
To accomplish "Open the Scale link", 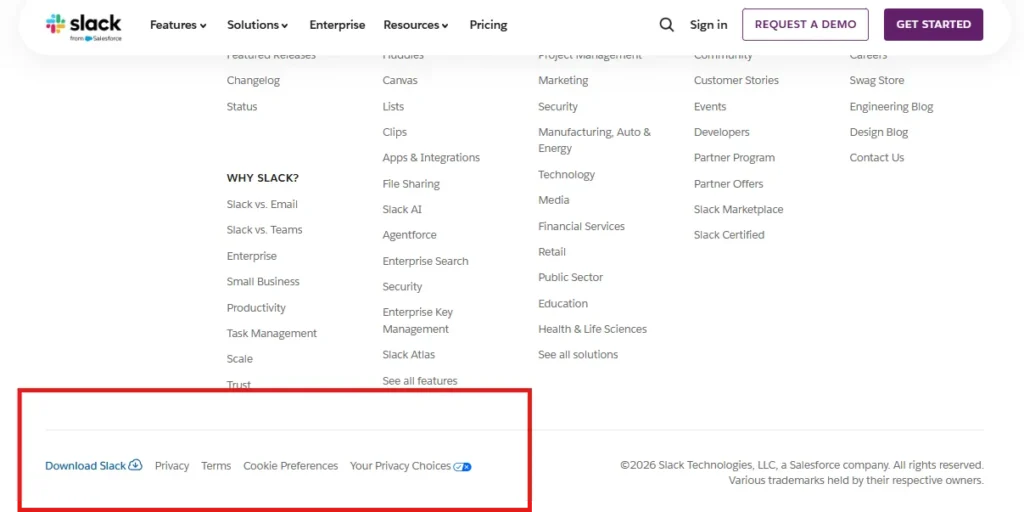I will coord(240,359).
